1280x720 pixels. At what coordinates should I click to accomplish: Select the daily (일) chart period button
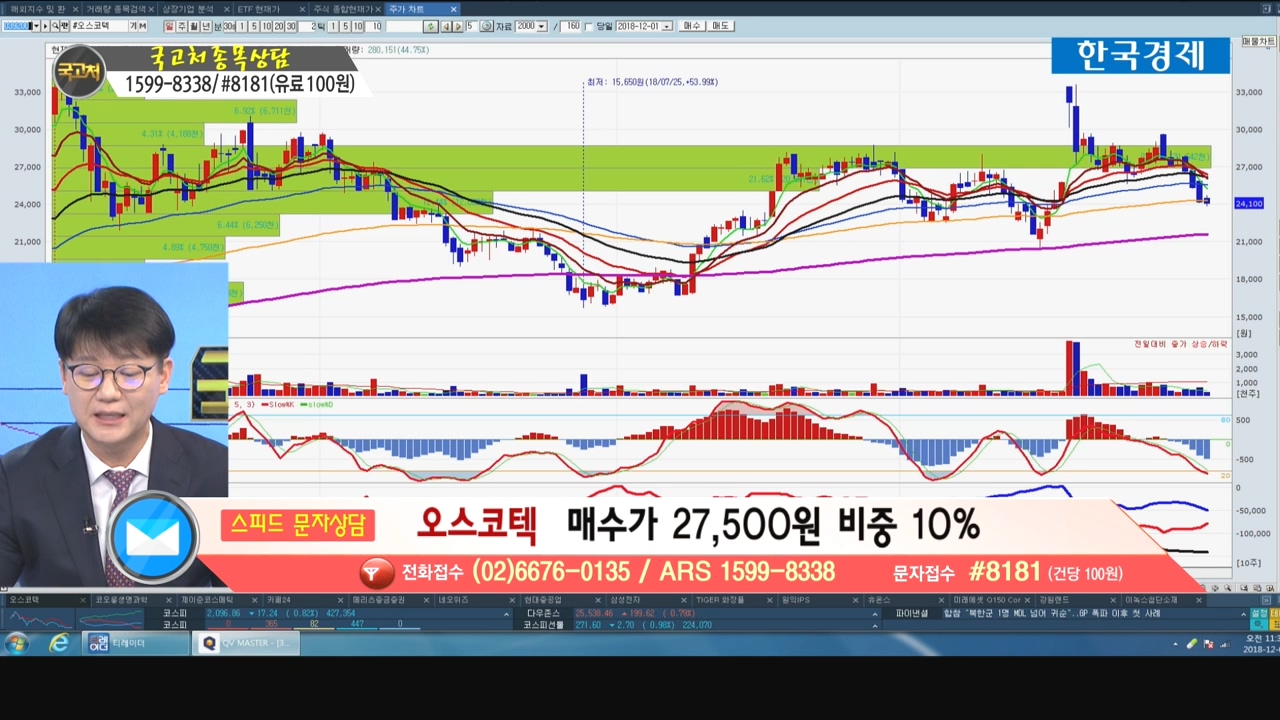click(170, 26)
